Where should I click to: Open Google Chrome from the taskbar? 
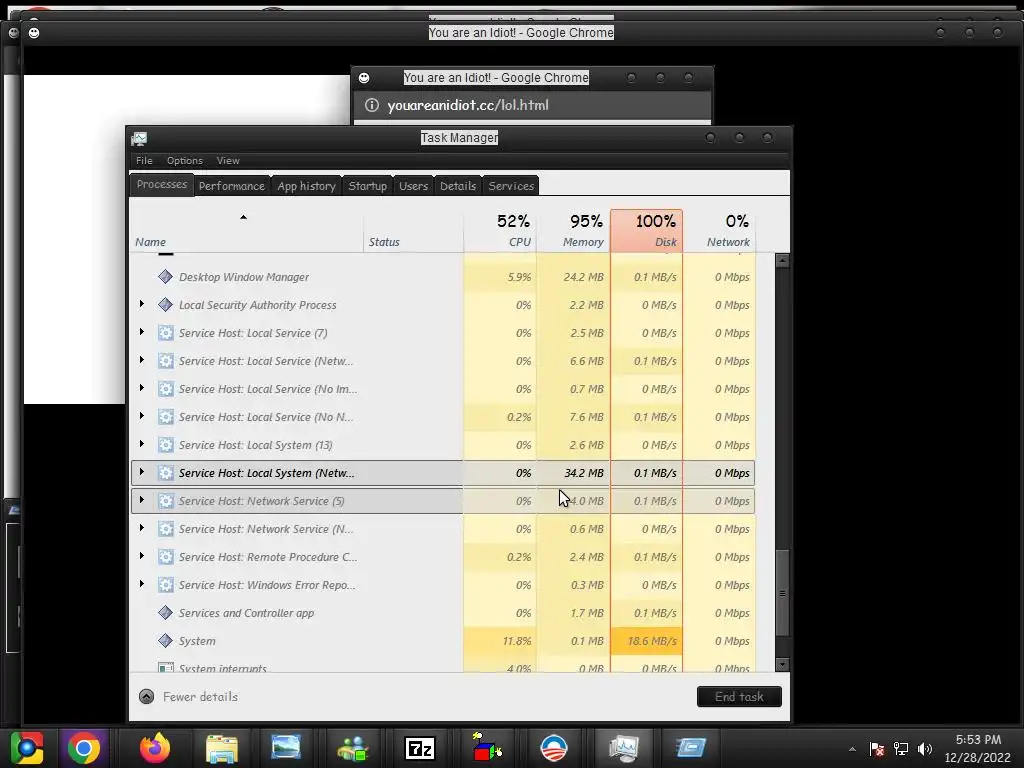pos(84,748)
